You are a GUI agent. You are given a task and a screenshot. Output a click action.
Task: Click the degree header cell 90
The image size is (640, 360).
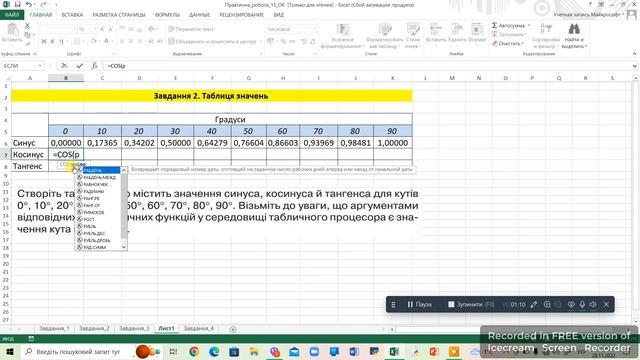tap(392, 131)
